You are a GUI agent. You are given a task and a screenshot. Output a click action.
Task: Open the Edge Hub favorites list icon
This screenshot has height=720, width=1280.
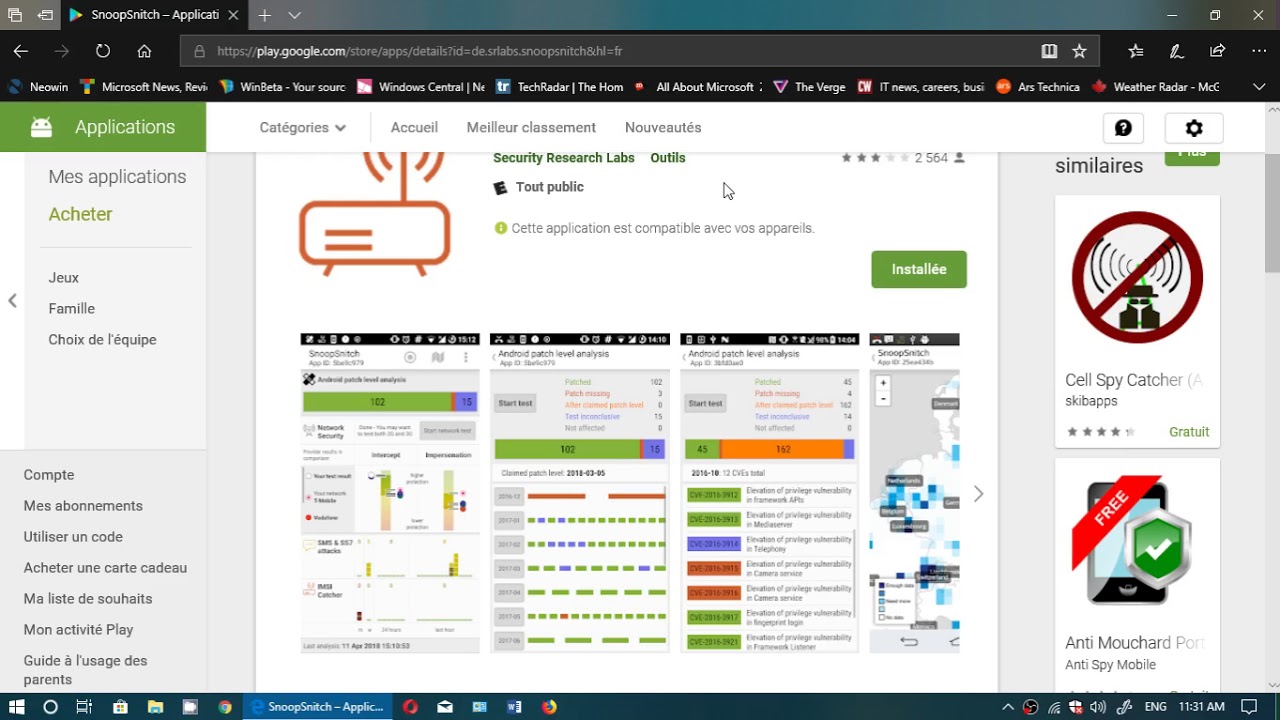coord(1136,51)
